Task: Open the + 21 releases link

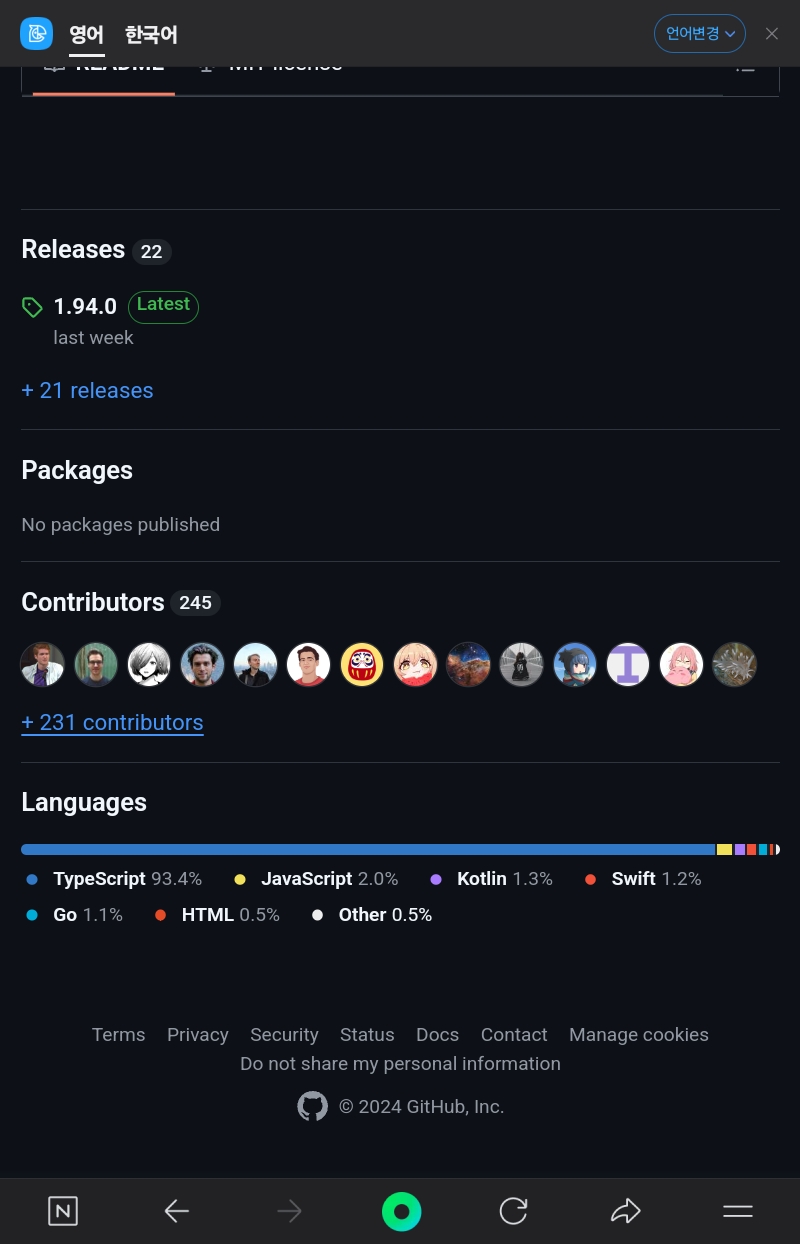Action: (x=87, y=390)
